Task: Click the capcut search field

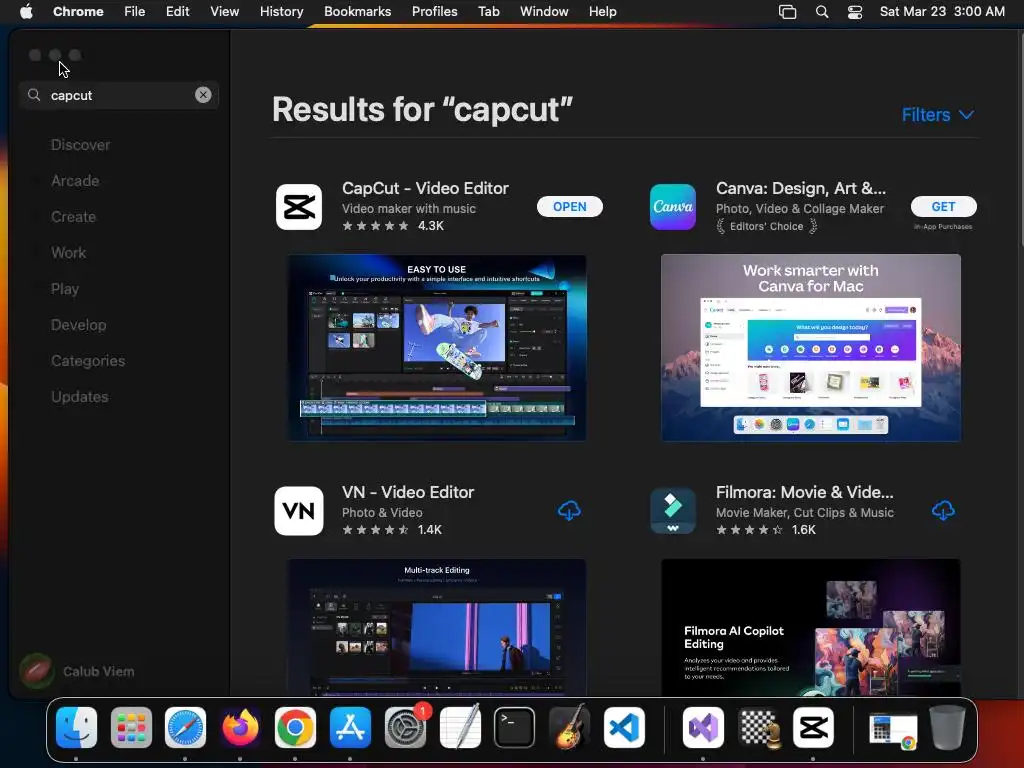Action: click(121, 95)
